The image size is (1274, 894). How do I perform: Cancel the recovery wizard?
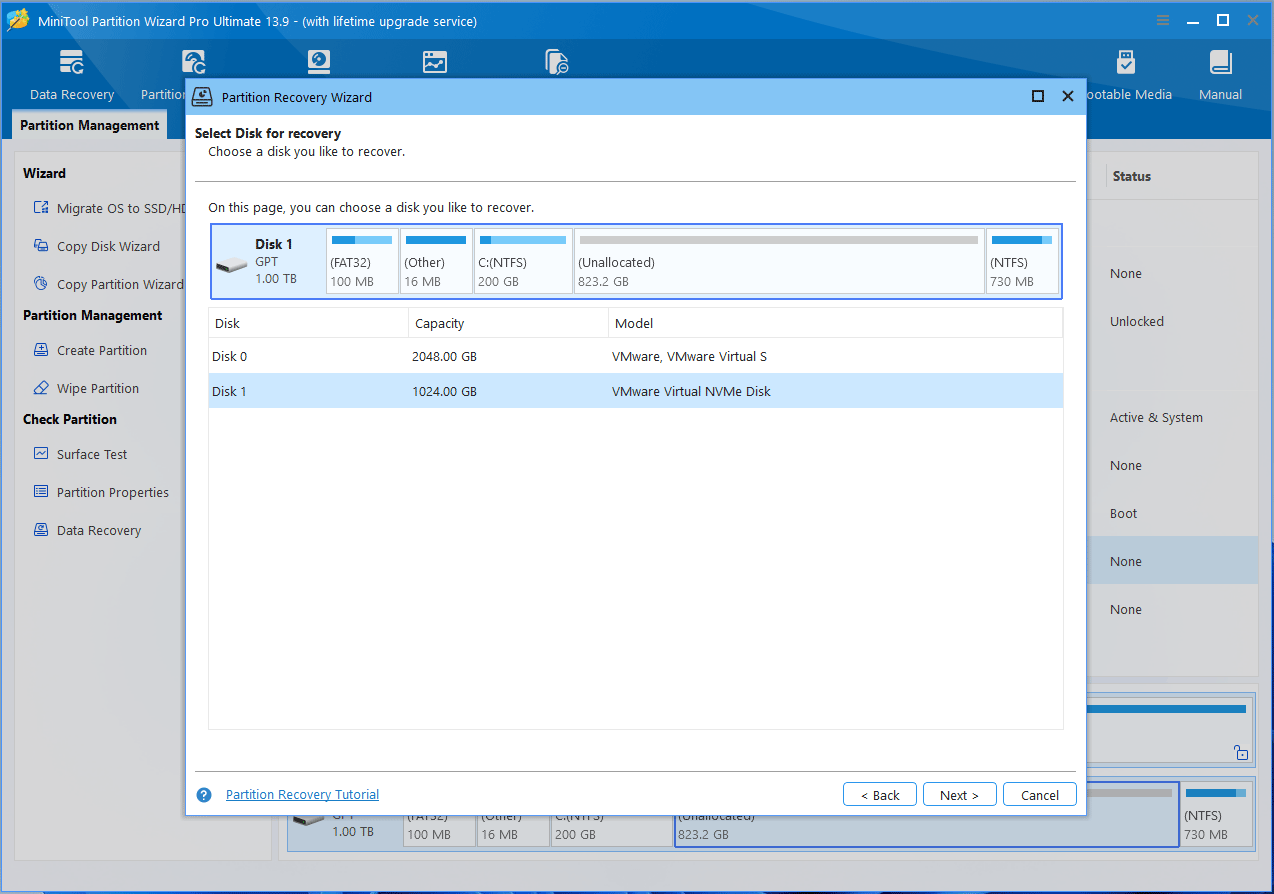(x=1039, y=795)
